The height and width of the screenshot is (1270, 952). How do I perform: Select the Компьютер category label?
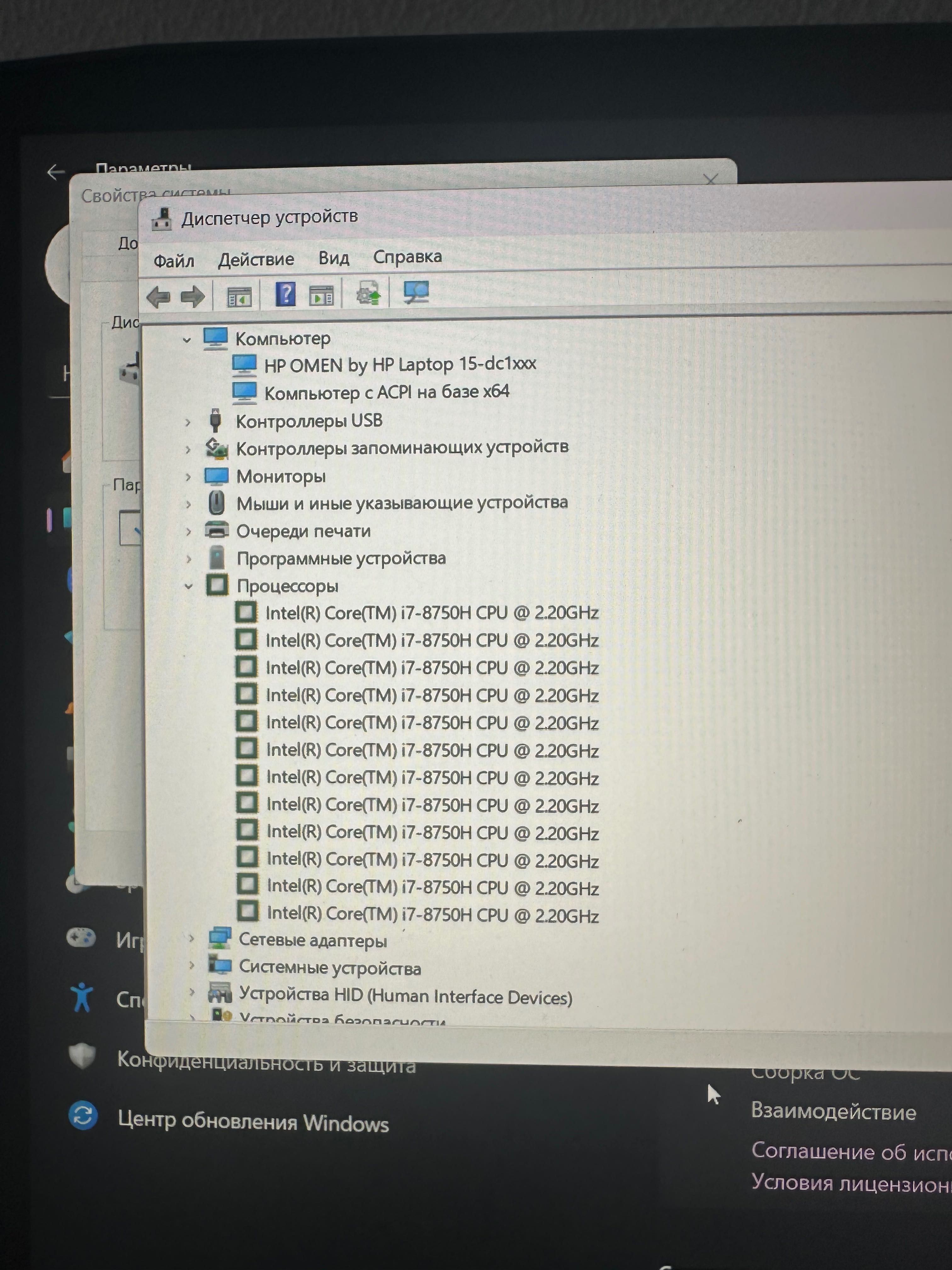(x=283, y=339)
